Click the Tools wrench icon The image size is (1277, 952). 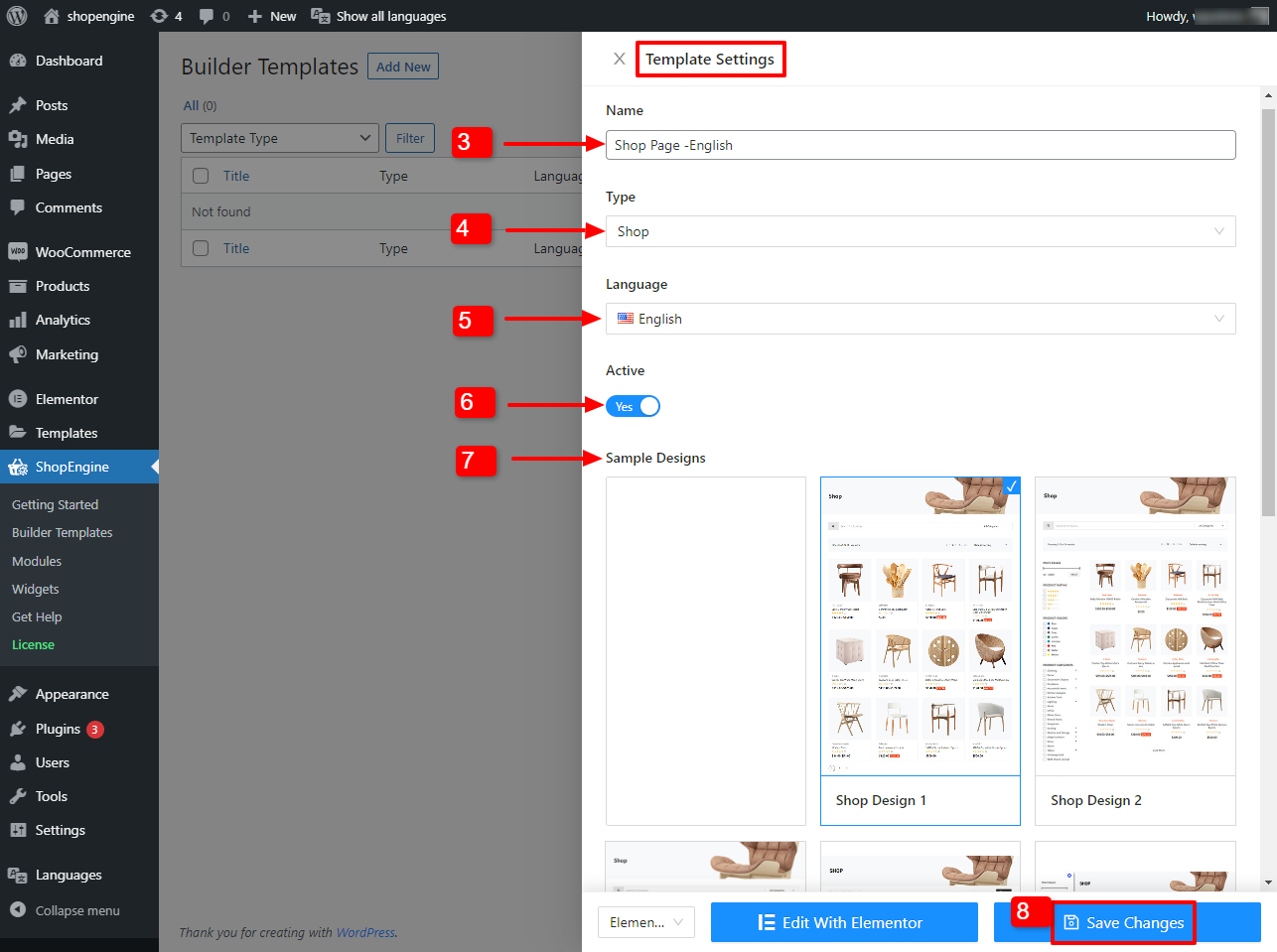(18, 796)
